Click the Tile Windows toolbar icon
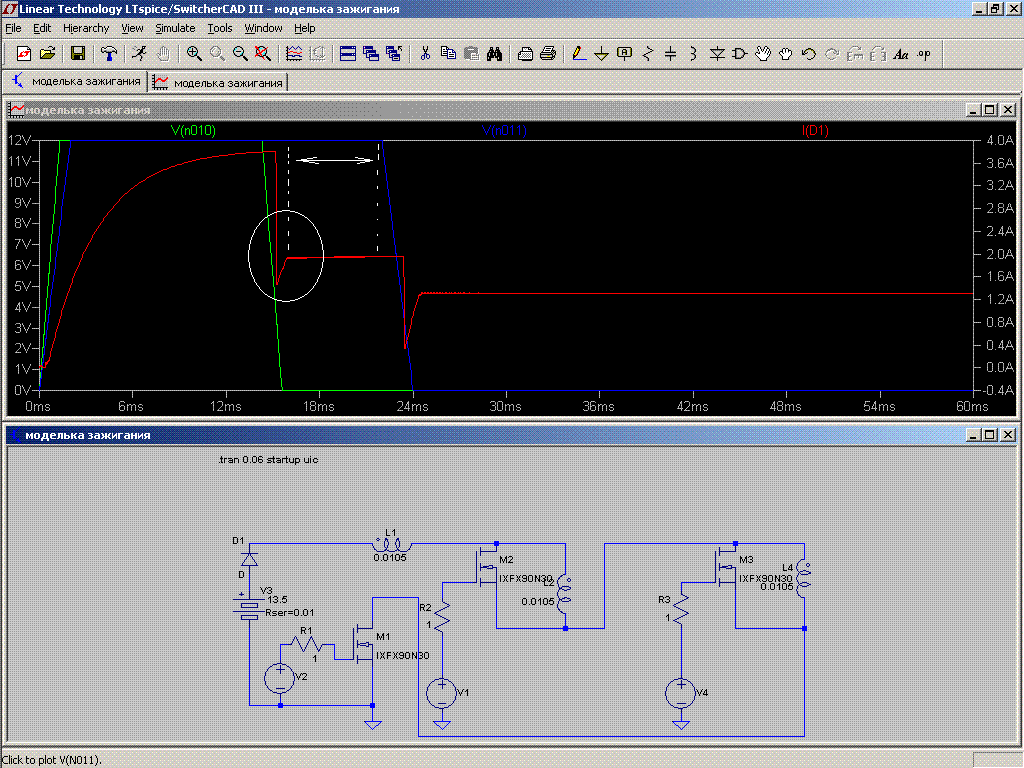Screen dimensions: 1024x768 click(347, 53)
